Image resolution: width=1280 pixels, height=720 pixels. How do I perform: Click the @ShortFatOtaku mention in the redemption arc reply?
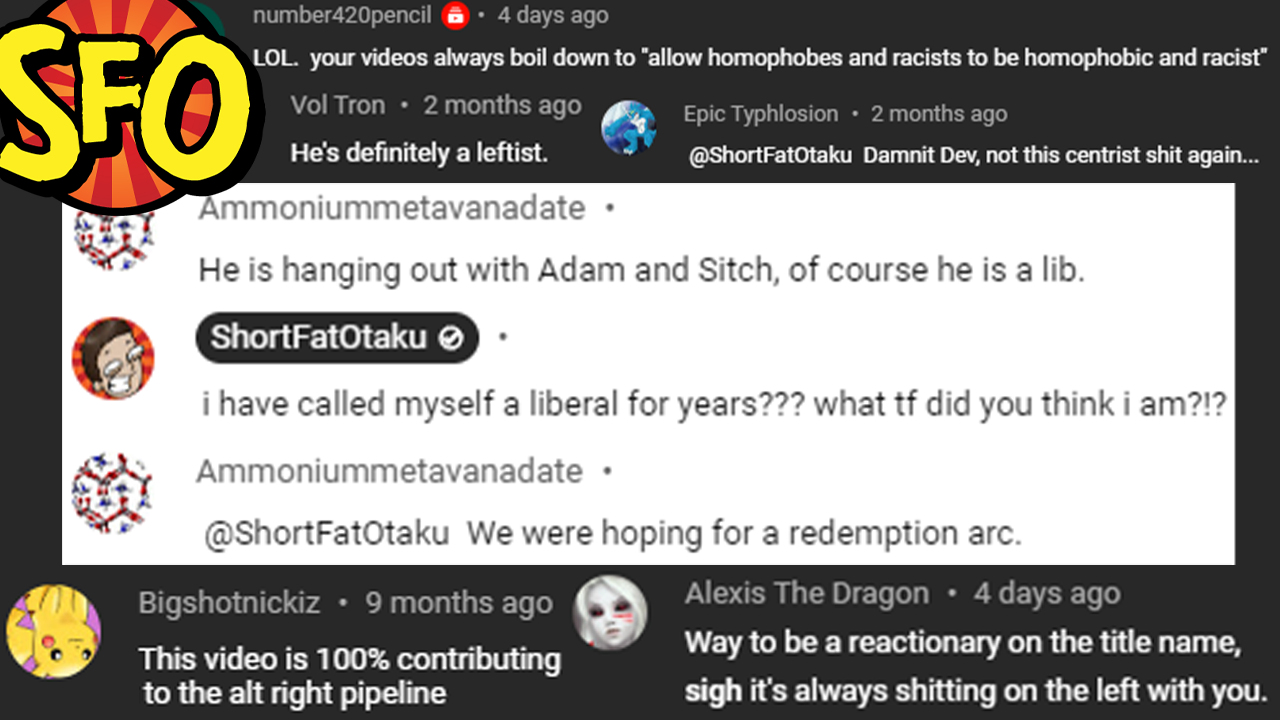click(x=327, y=532)
